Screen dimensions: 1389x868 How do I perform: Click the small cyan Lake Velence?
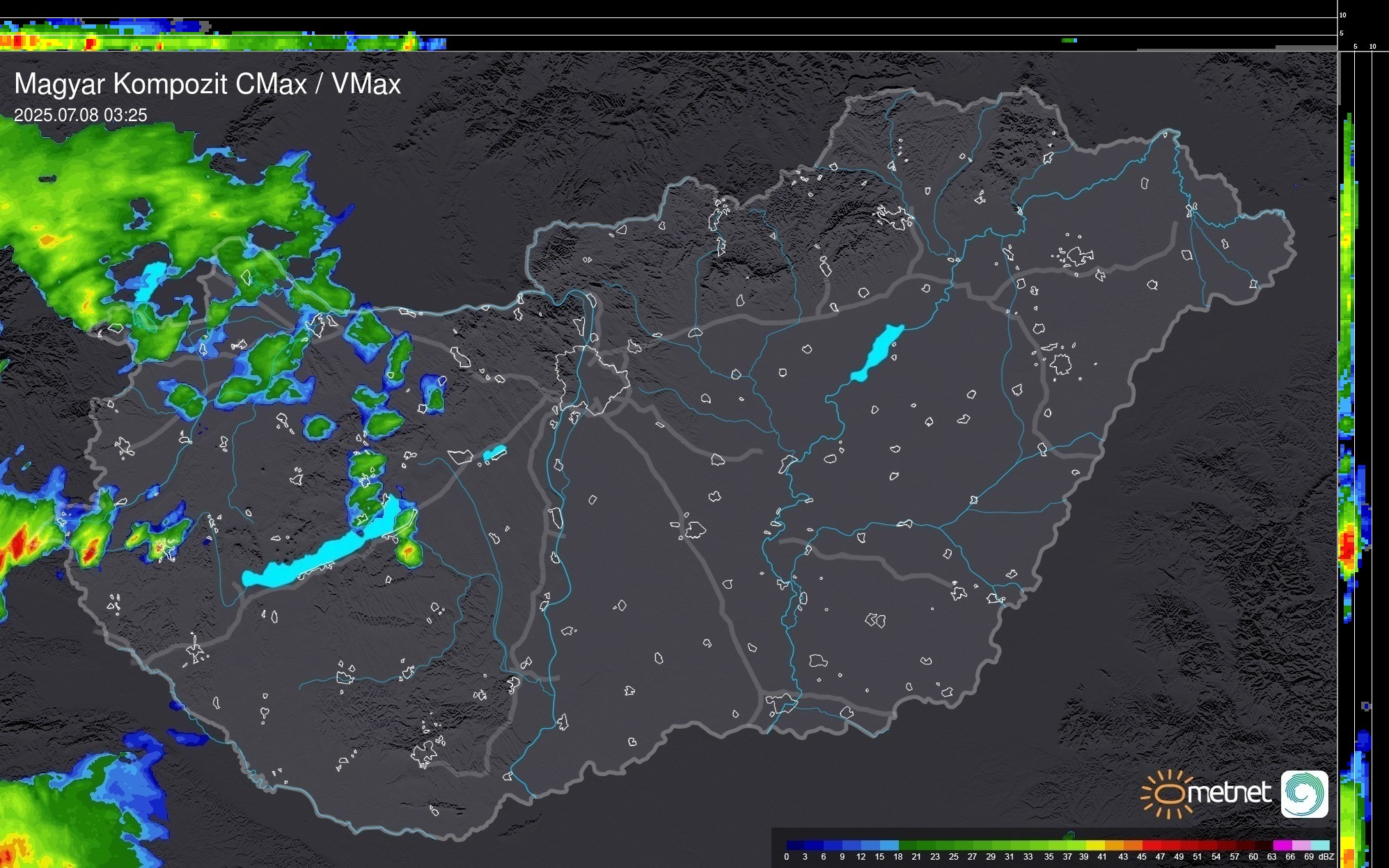coord(494,453)
